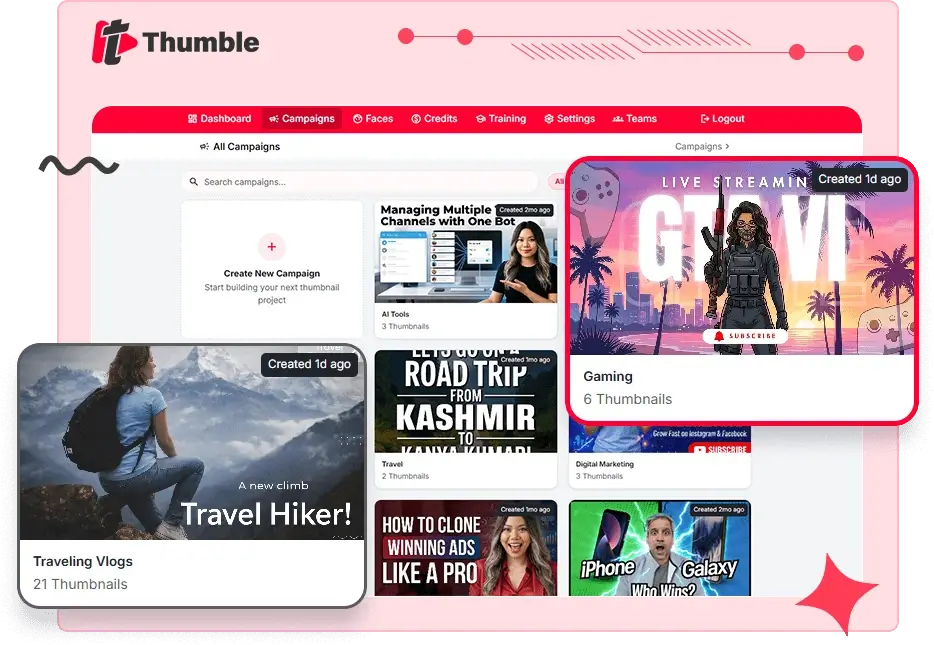Click the 21 Thumbnails count text

click(x=80, y=584)
